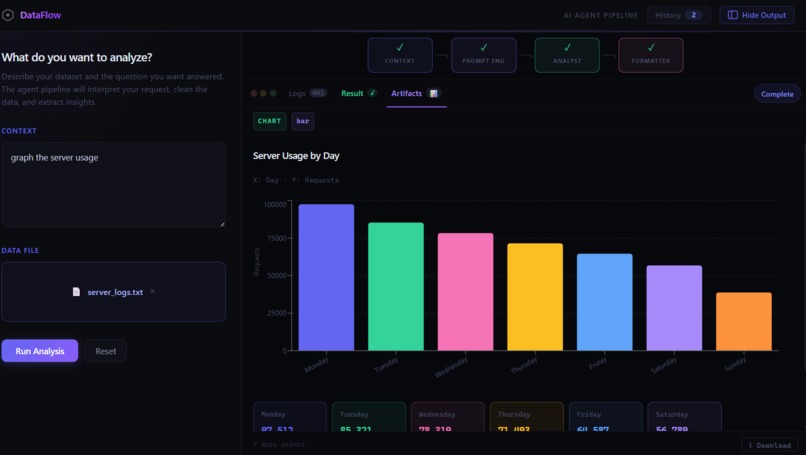Click the Reset button
The width and height of the screenshot is (806, 455).
pos(105,351)
